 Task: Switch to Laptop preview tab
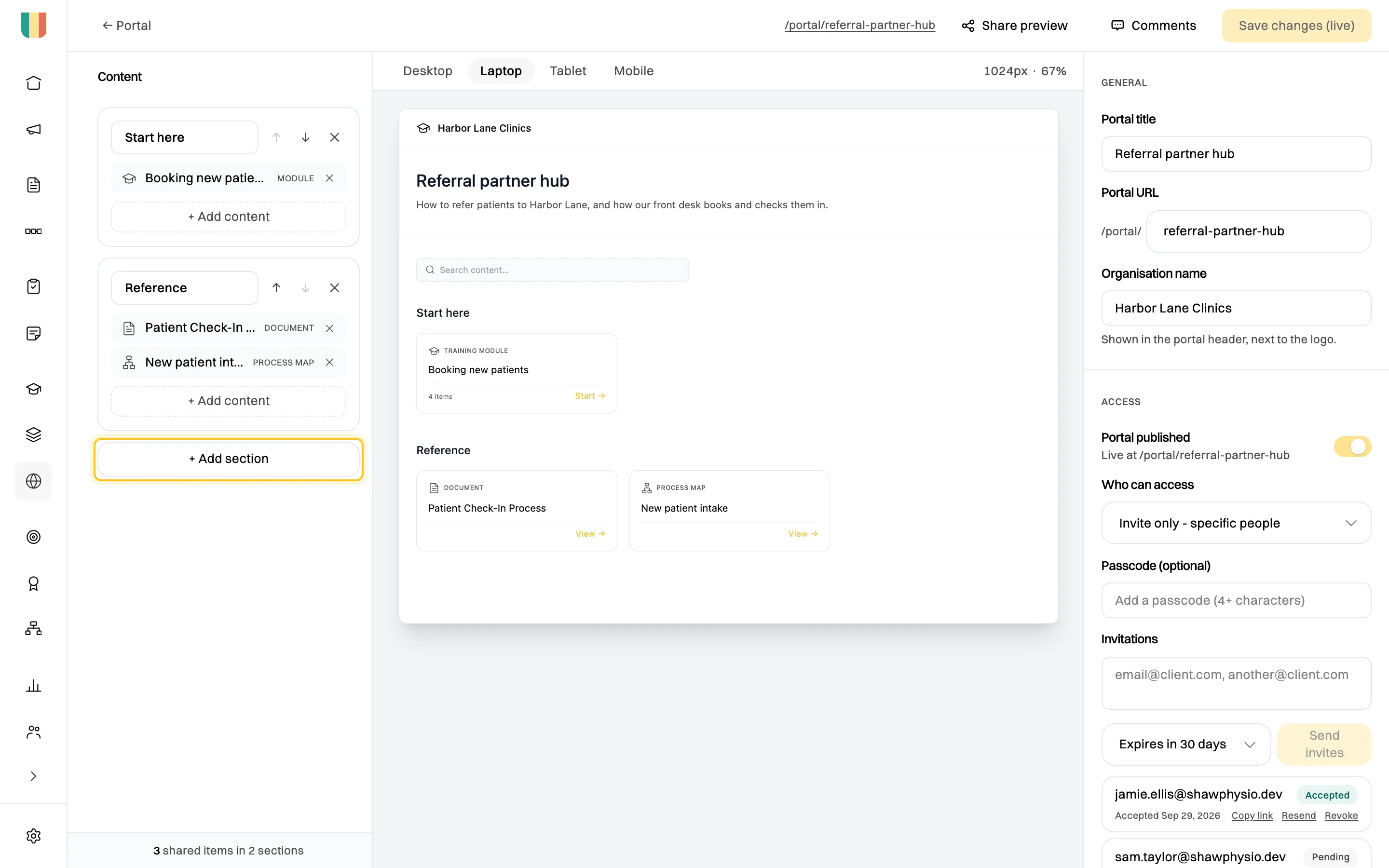click(x=501, y=71)
